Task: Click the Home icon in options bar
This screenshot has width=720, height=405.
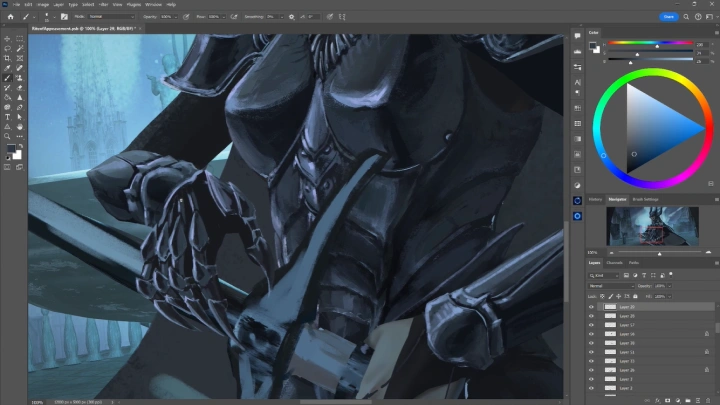Action: (11, 17)
